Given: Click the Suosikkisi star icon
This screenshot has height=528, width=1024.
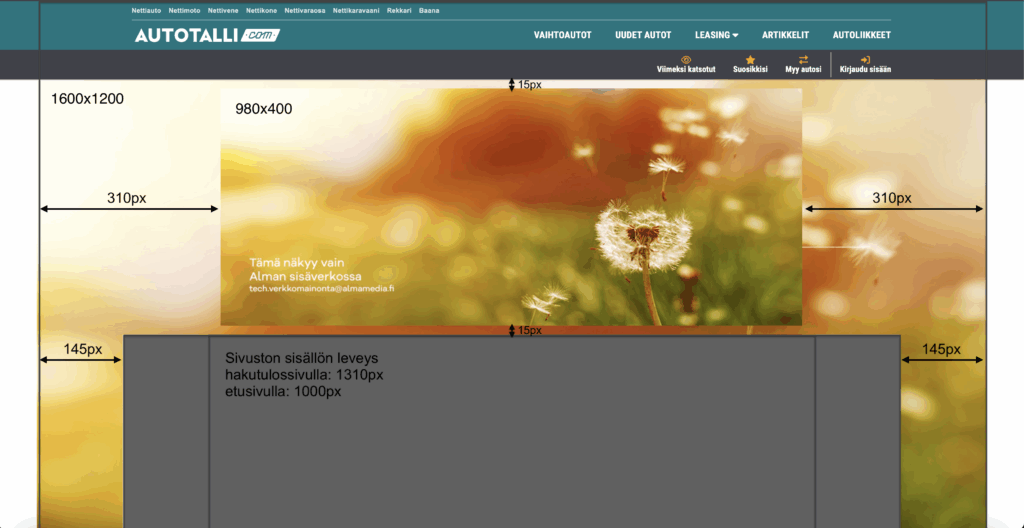Looking at the screenshot, I should tap(750, 60).
